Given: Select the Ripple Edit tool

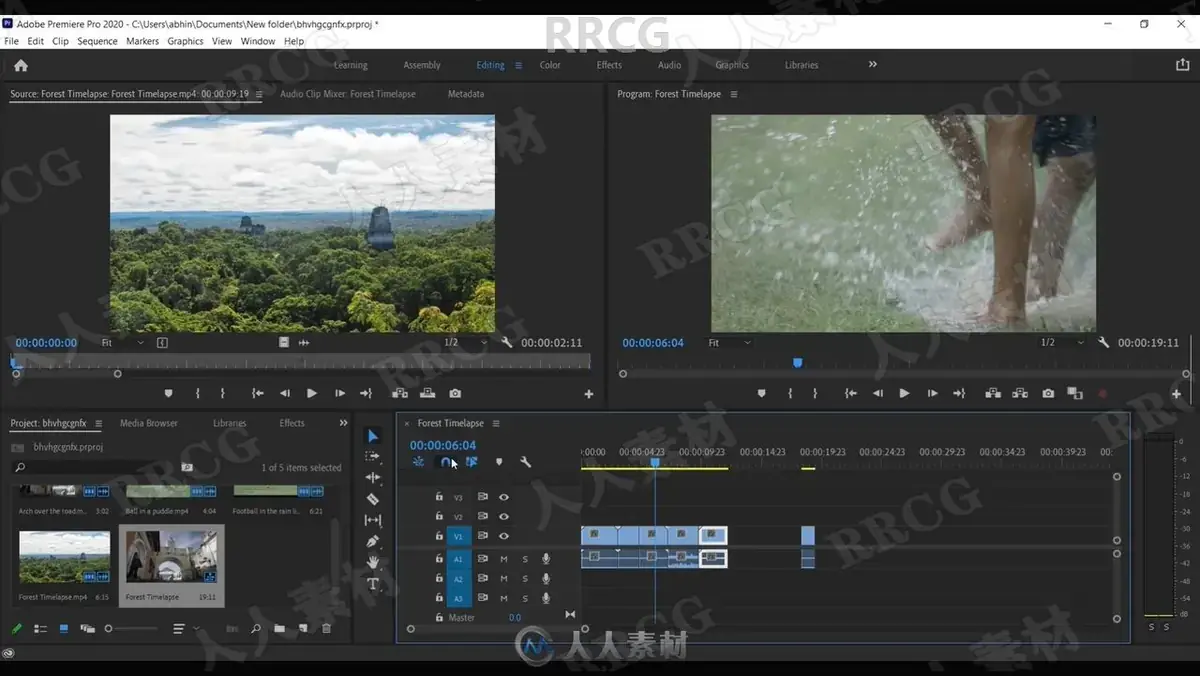Looking at the screenshot, I should point(373,478).
